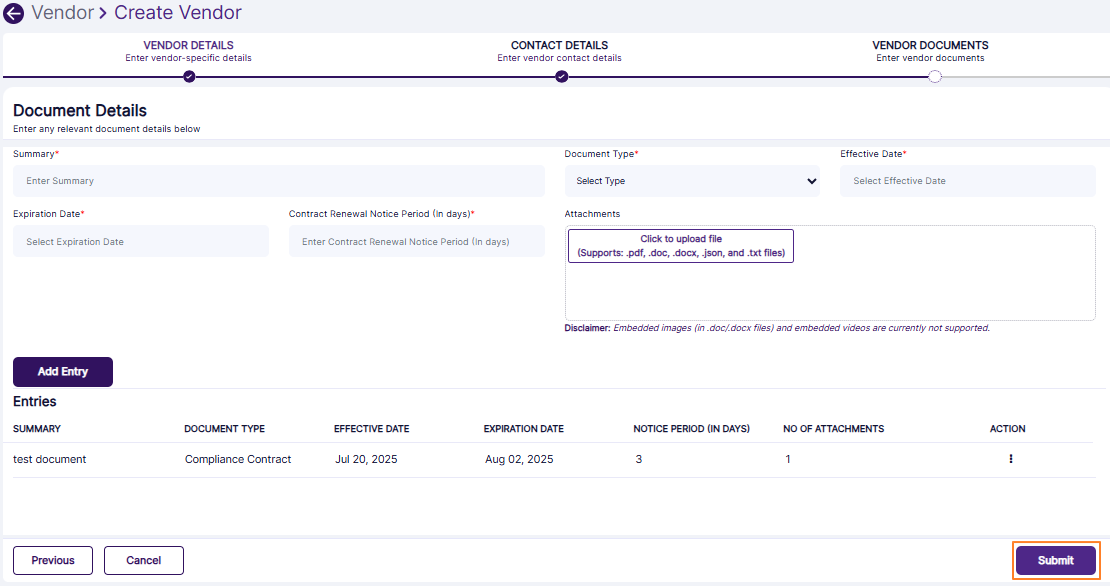This screenshot has height=586, width=1110.
Task: Click the Document Type dropdown chevron
Action: pyautogui.click(x=810, y=181)
